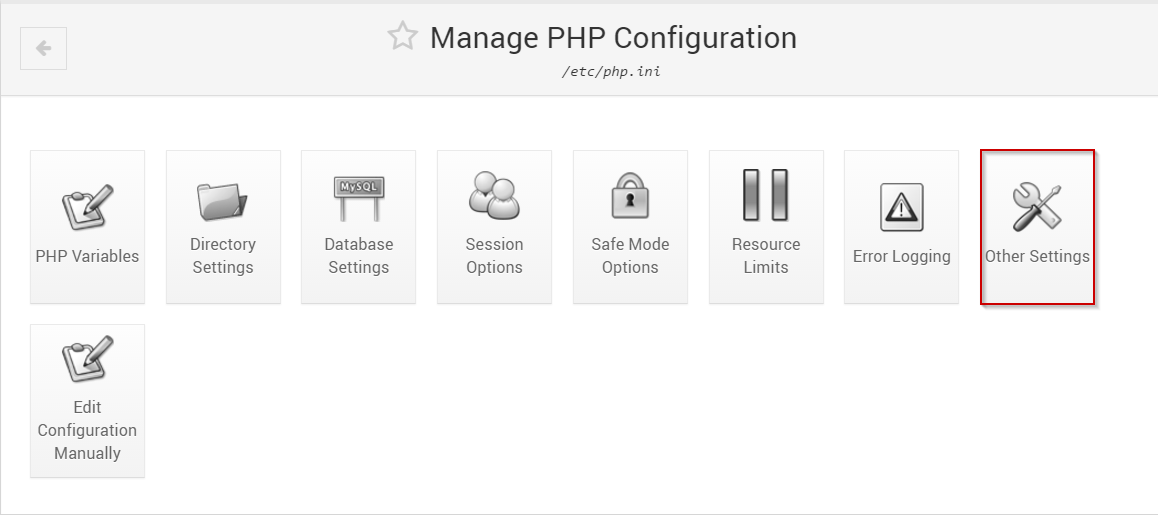
Task: Open the Resource Limits label
Action: pos(766,256)
